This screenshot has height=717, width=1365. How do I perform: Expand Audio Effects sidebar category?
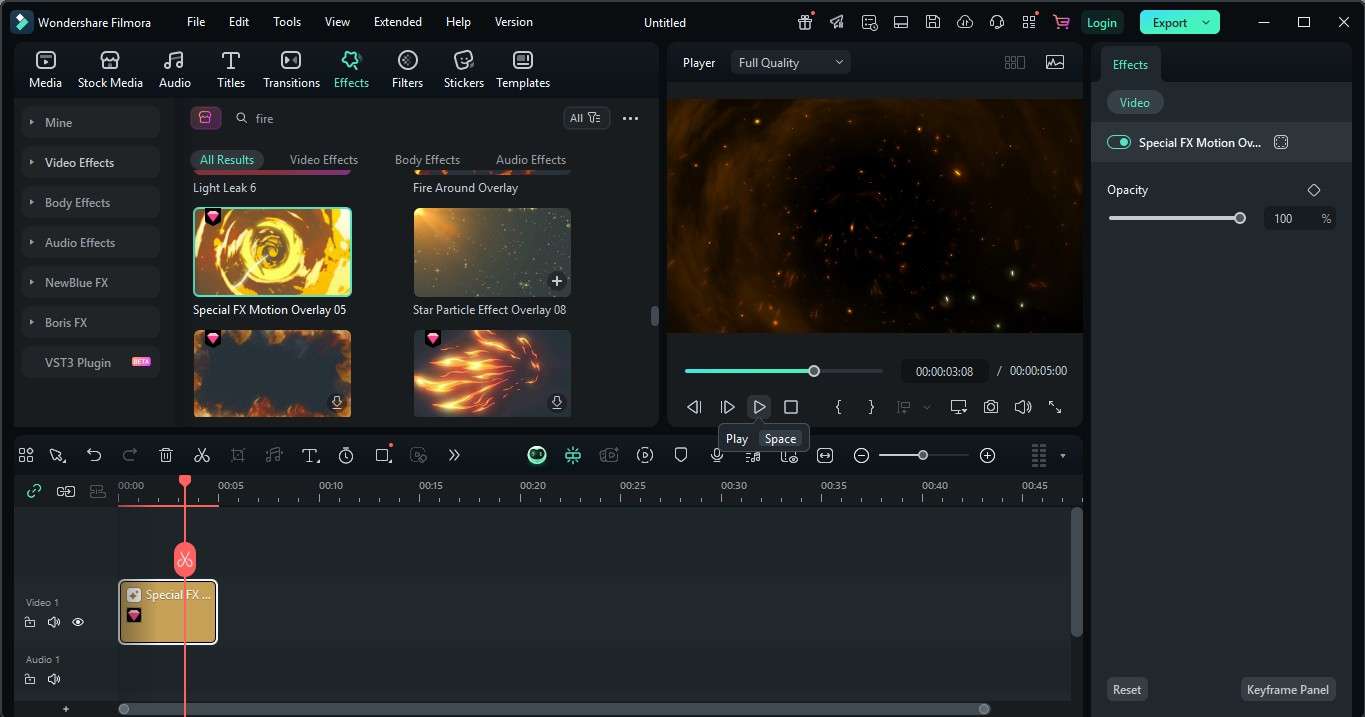pyautogui.click(x=90, y=242)
